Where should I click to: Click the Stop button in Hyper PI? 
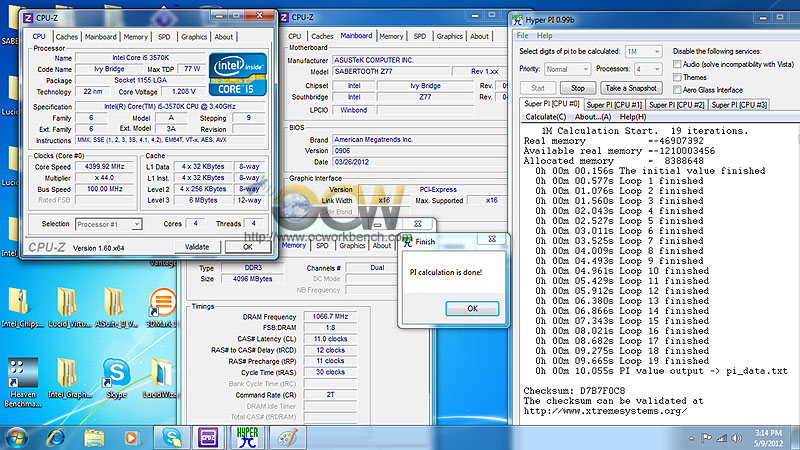578,88
